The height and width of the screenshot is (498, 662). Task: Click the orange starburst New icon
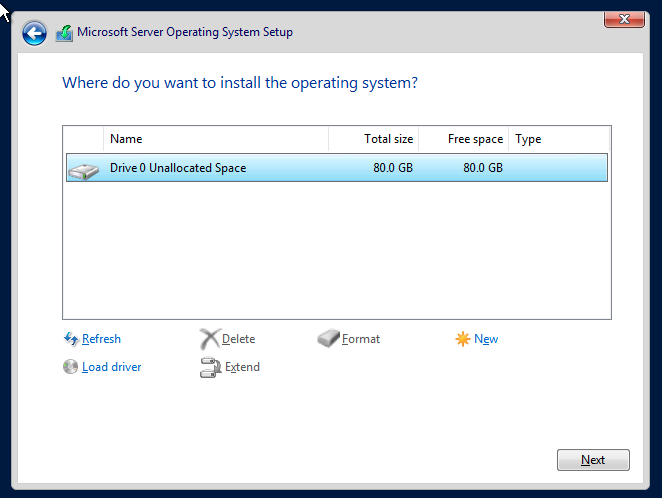click(462, 339)
